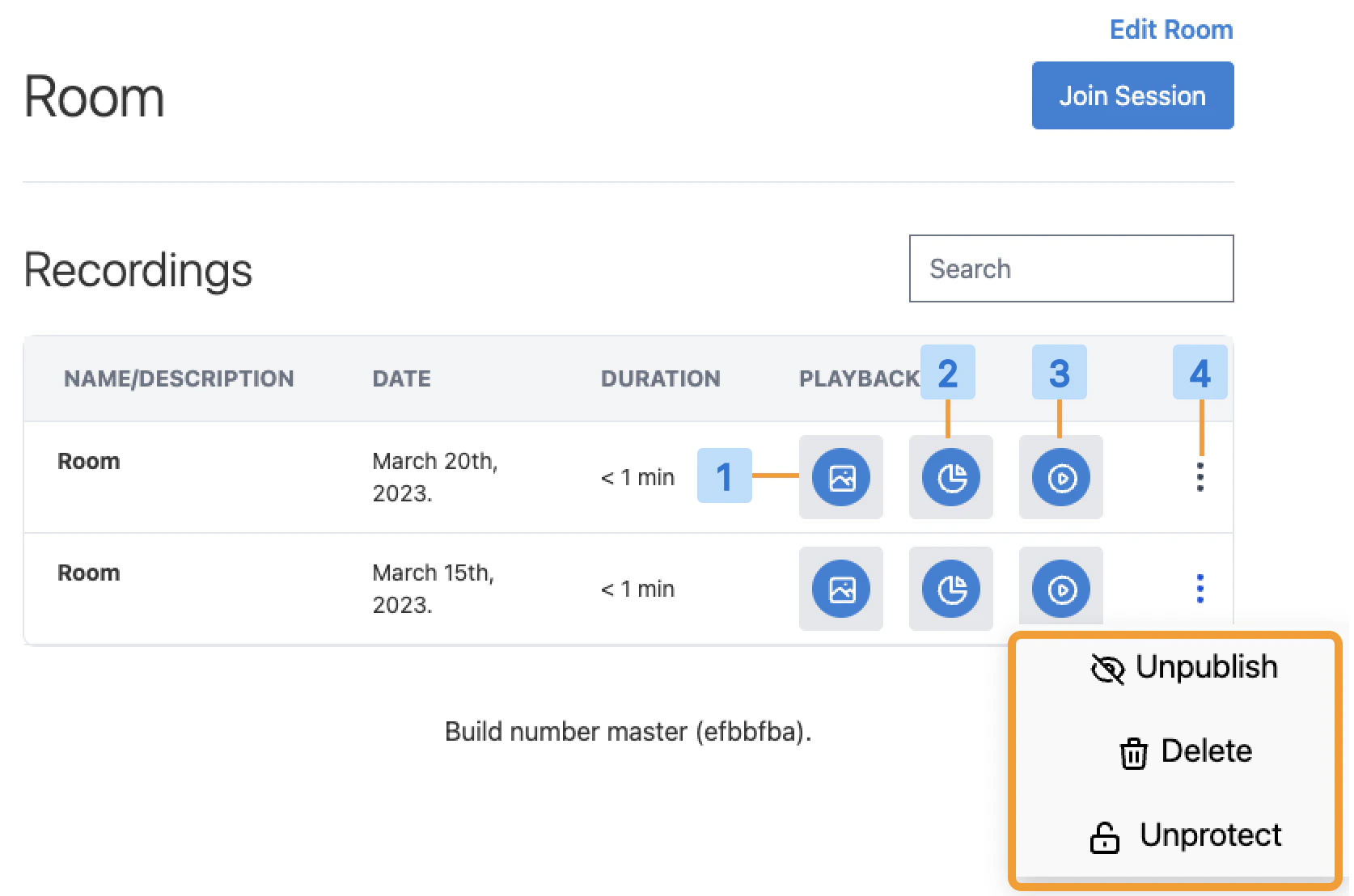Screen dimensions: 1354x896
Task: Click the PLAYBACK column header
Action: click(858, 378)
